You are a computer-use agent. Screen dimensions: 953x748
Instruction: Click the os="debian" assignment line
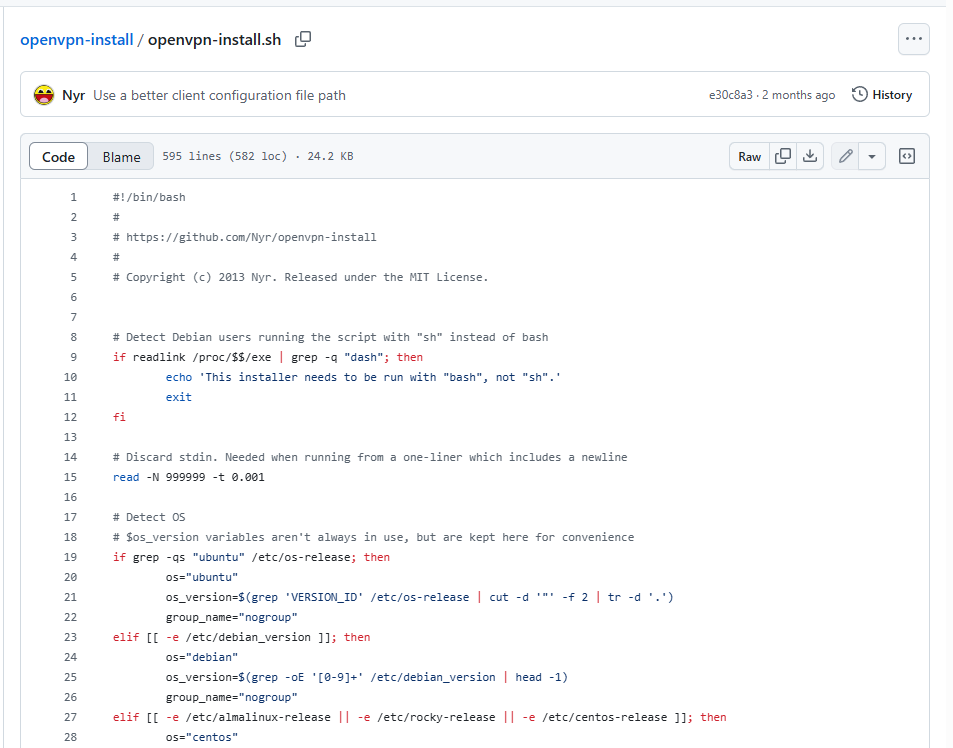coord(202,657)
